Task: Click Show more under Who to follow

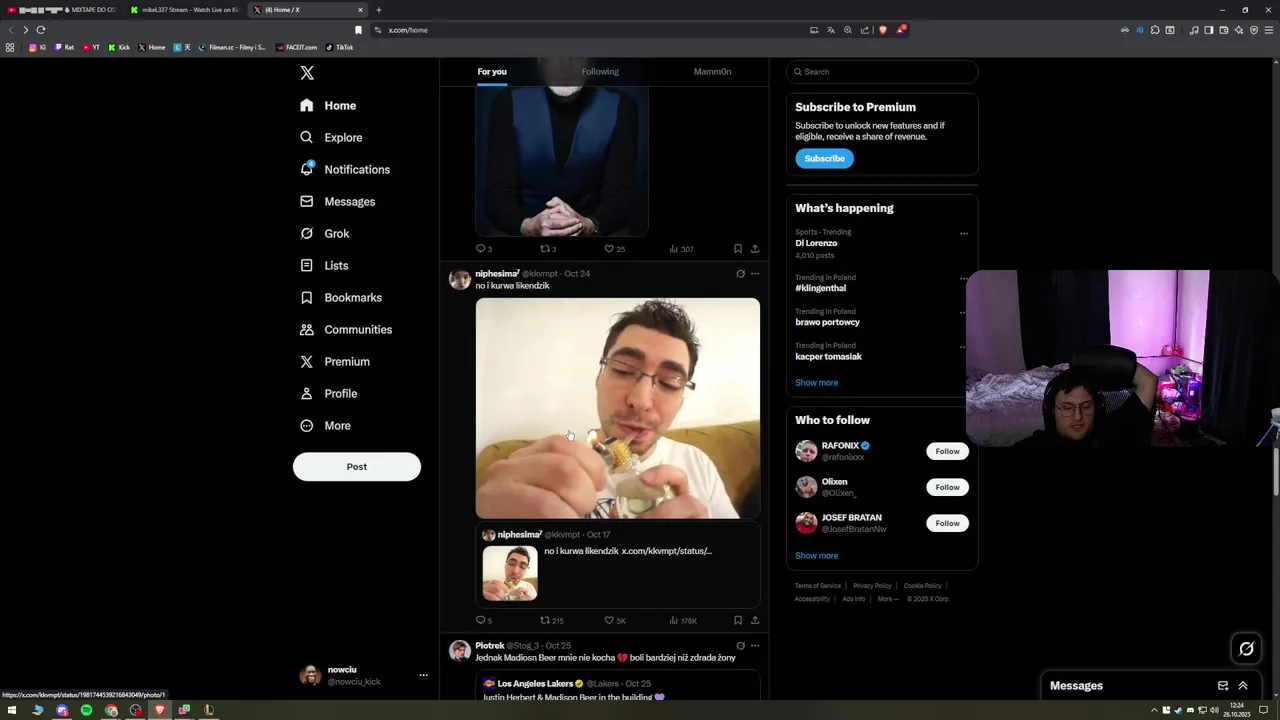Action: [816, 555]
